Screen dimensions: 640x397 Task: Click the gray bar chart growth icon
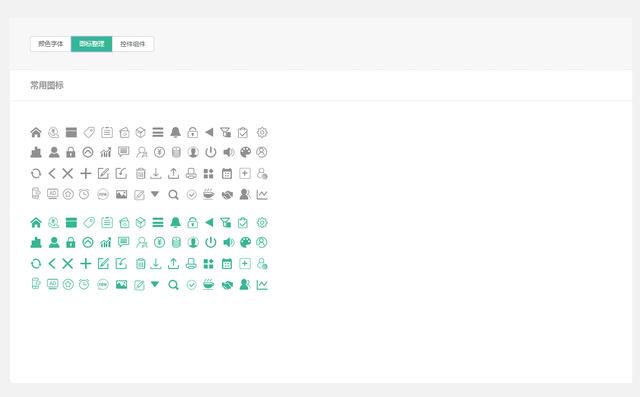coord(106,152)
